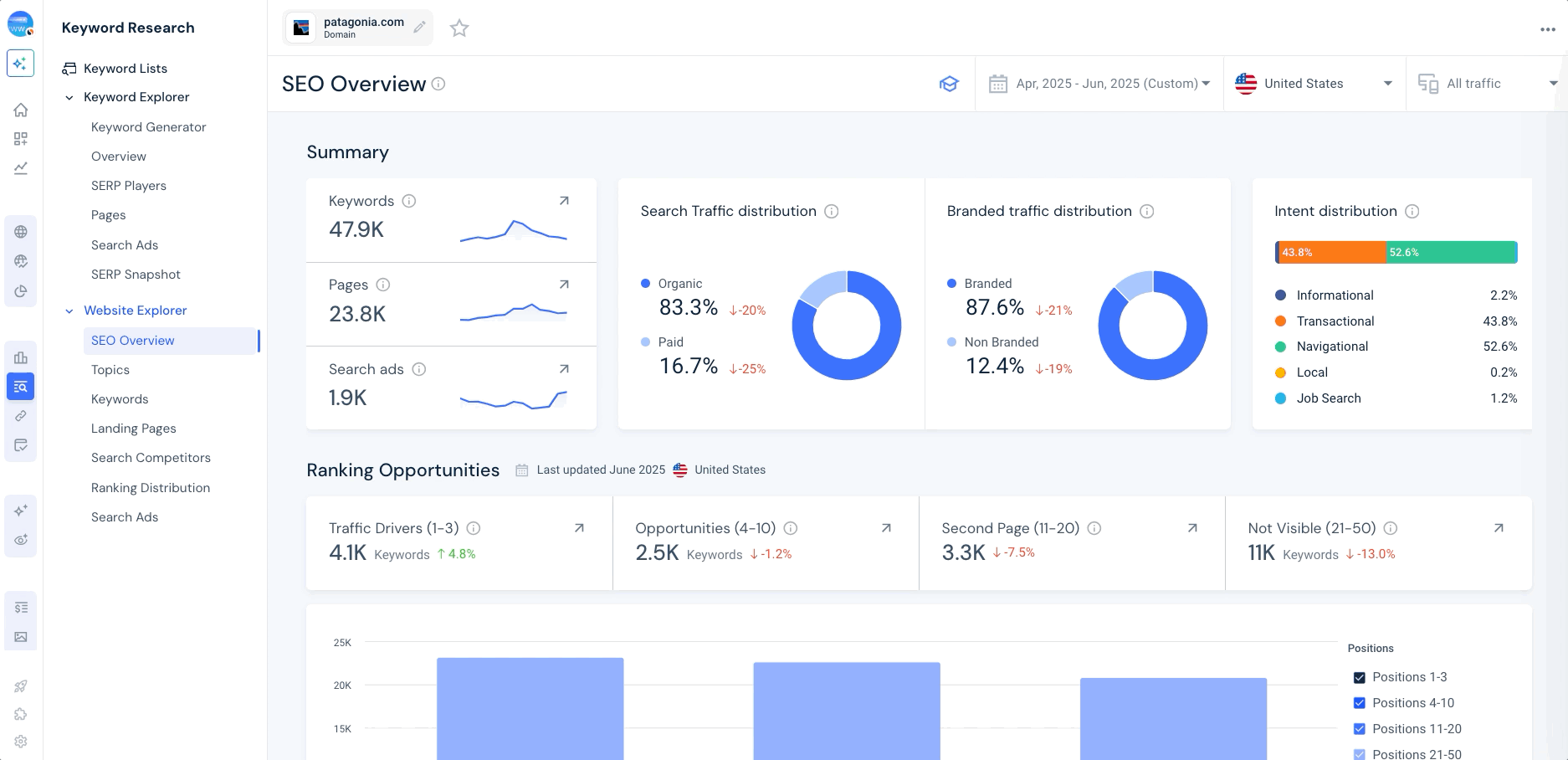Open Search ads card via its arrow icon
Viewport: 1568px width, 760px height.
[x=564, y=369]
